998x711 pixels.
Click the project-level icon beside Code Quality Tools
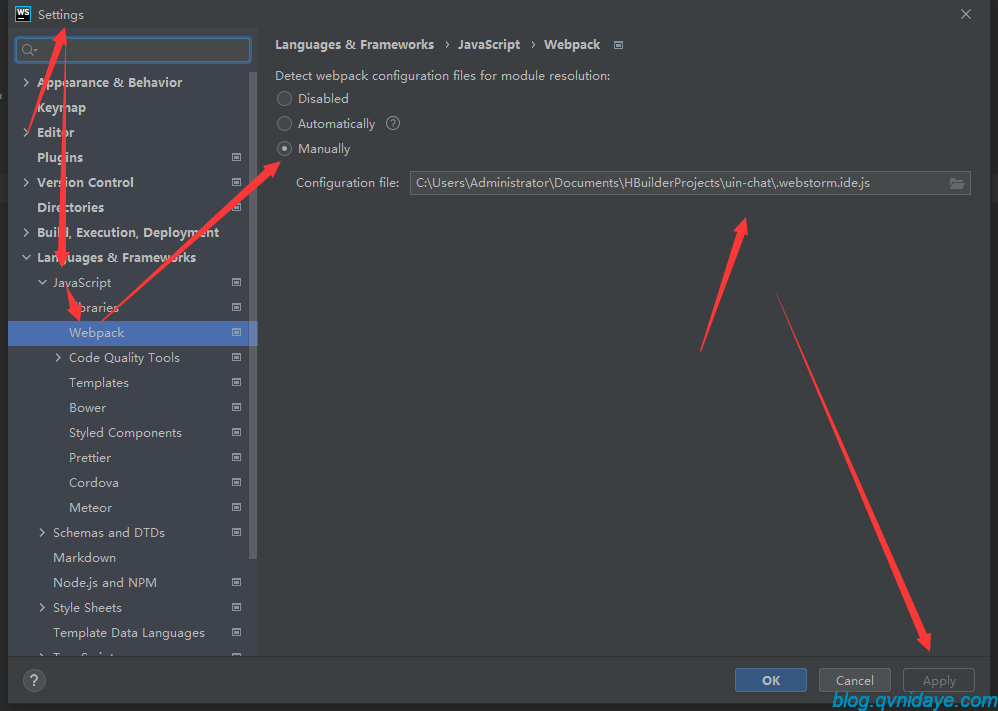coord(236,357)
